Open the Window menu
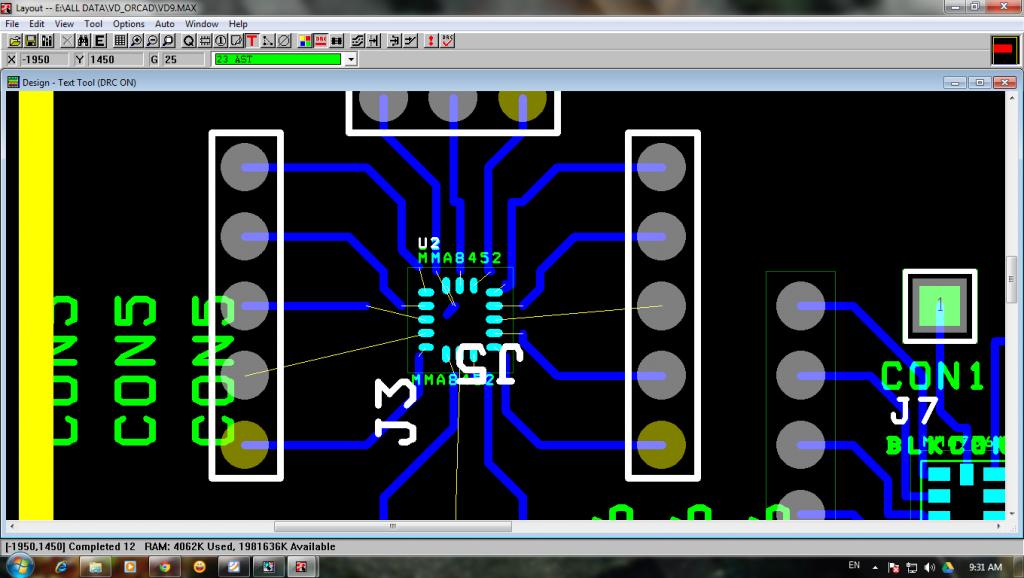Screen dimensions: 1024x578 point(202,24)
